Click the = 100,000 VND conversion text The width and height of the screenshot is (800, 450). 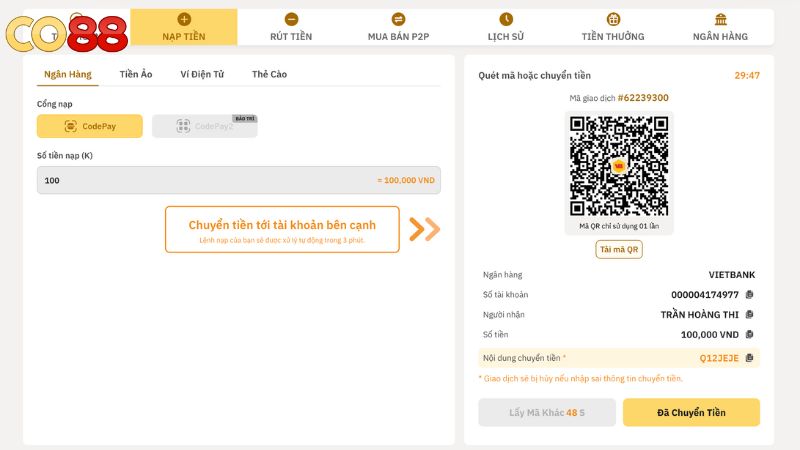[406, 180]
